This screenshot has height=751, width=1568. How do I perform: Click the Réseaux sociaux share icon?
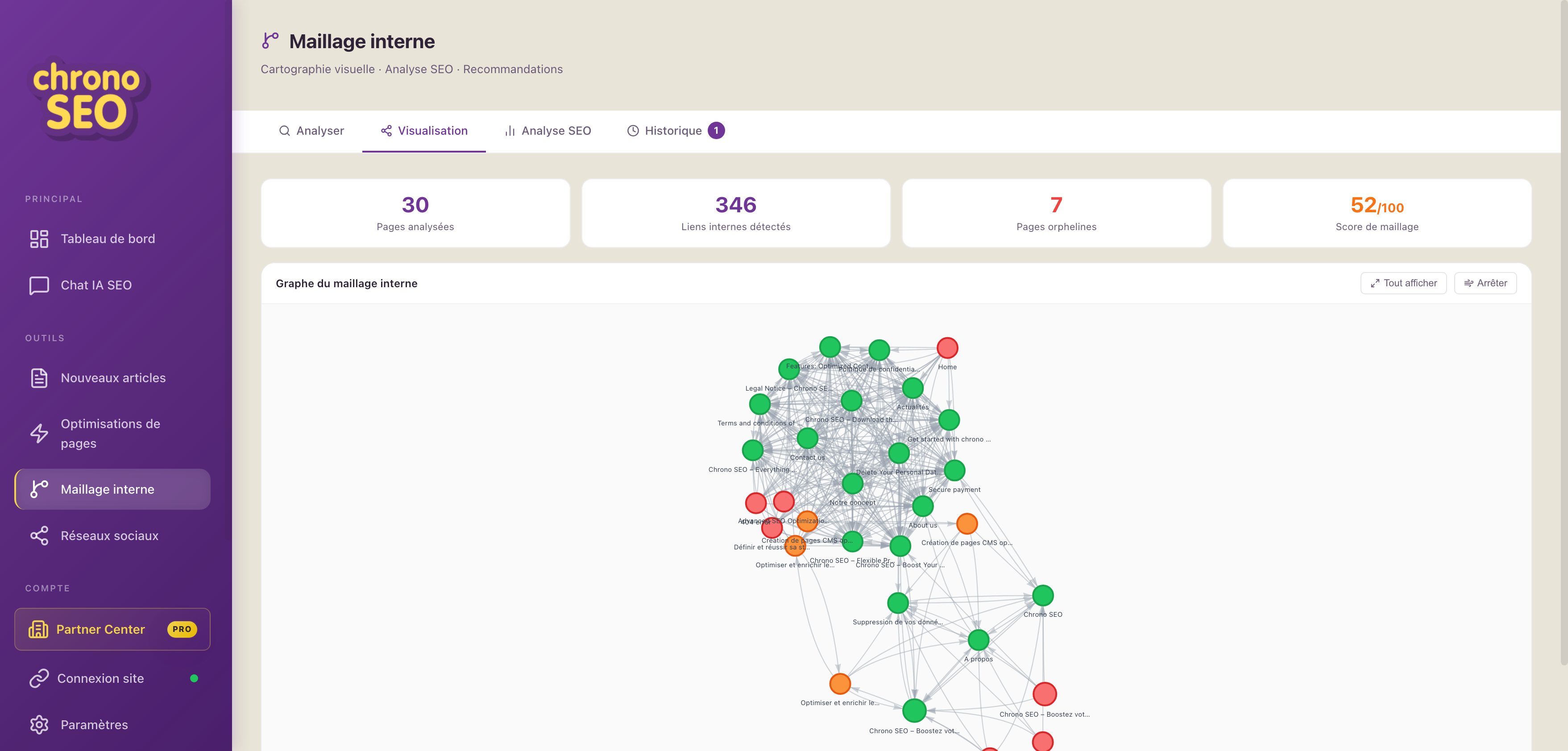[x=39, y=536]
